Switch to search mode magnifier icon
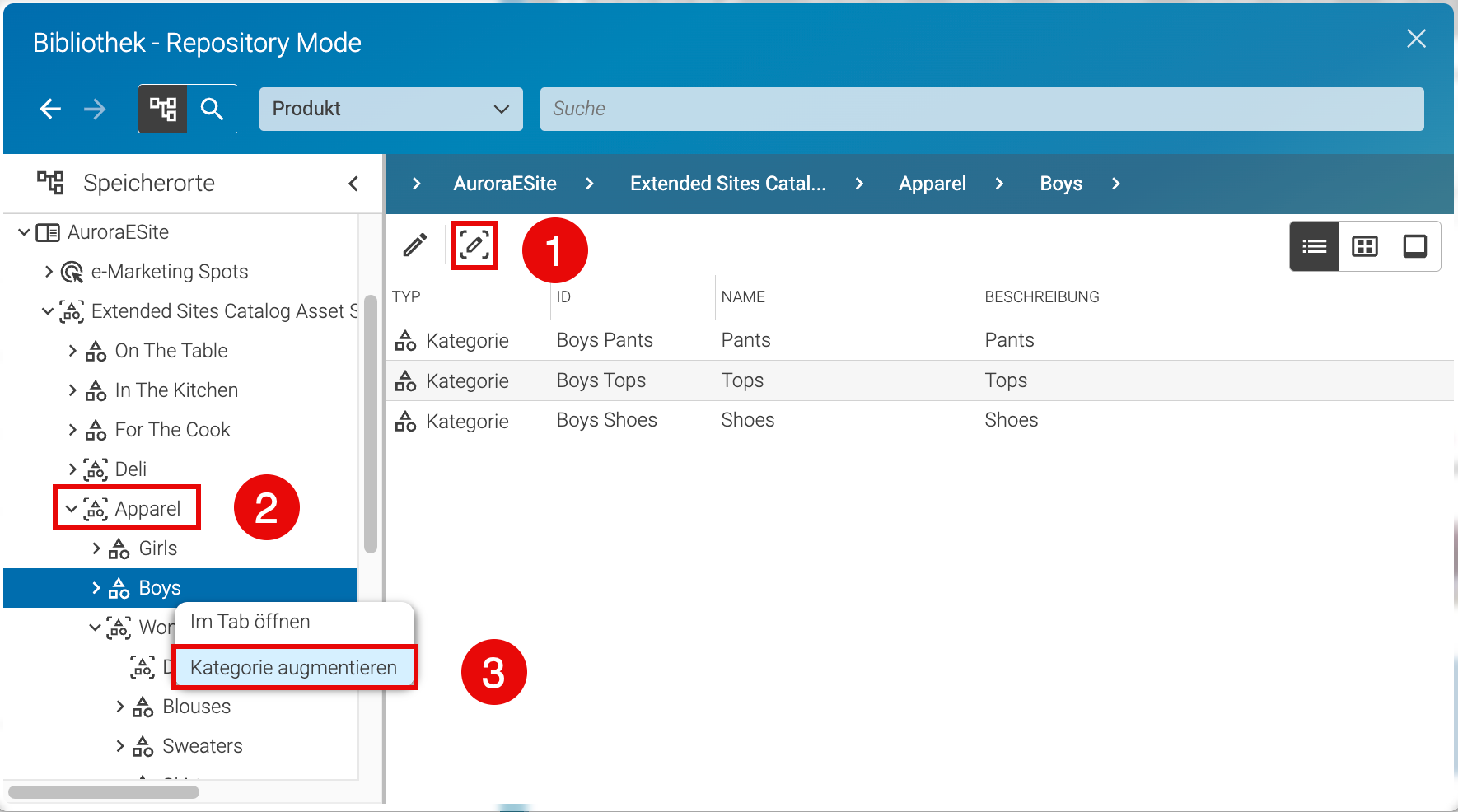 (x=213, y=109)
